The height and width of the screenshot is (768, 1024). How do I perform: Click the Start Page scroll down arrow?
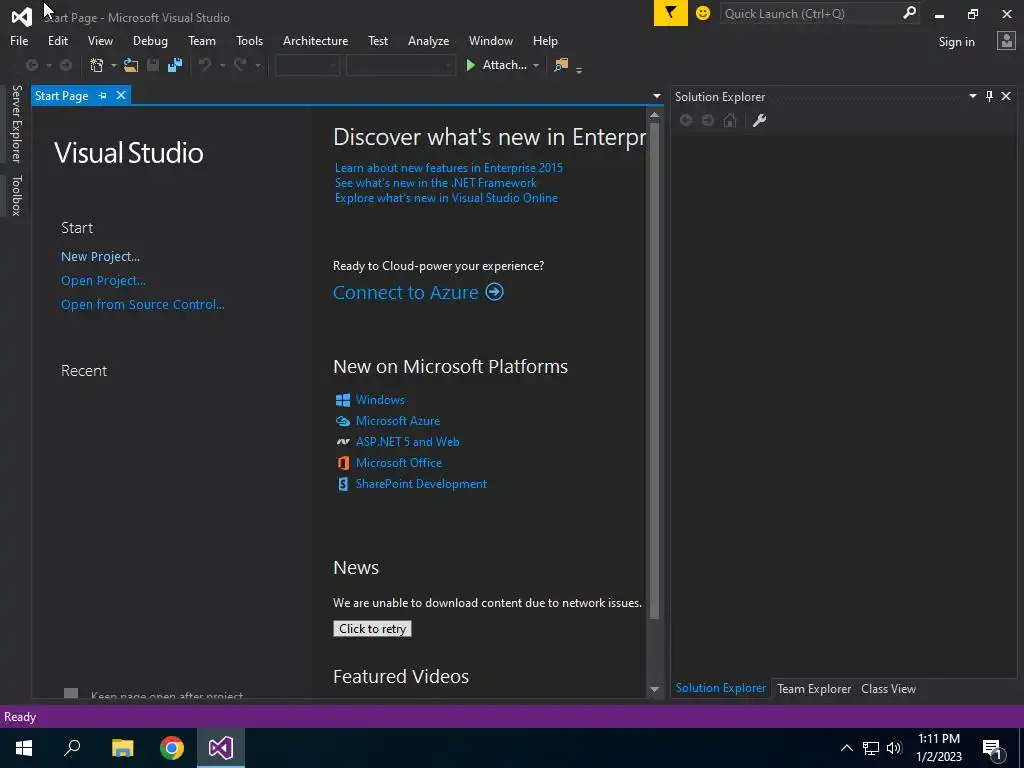point(654,689)
